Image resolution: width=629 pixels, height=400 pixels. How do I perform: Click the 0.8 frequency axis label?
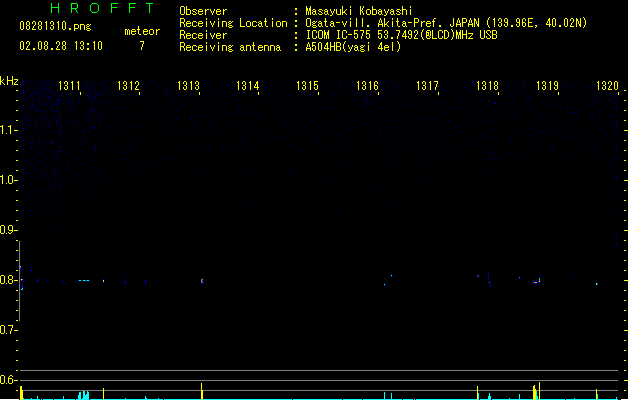pos(8,280)
